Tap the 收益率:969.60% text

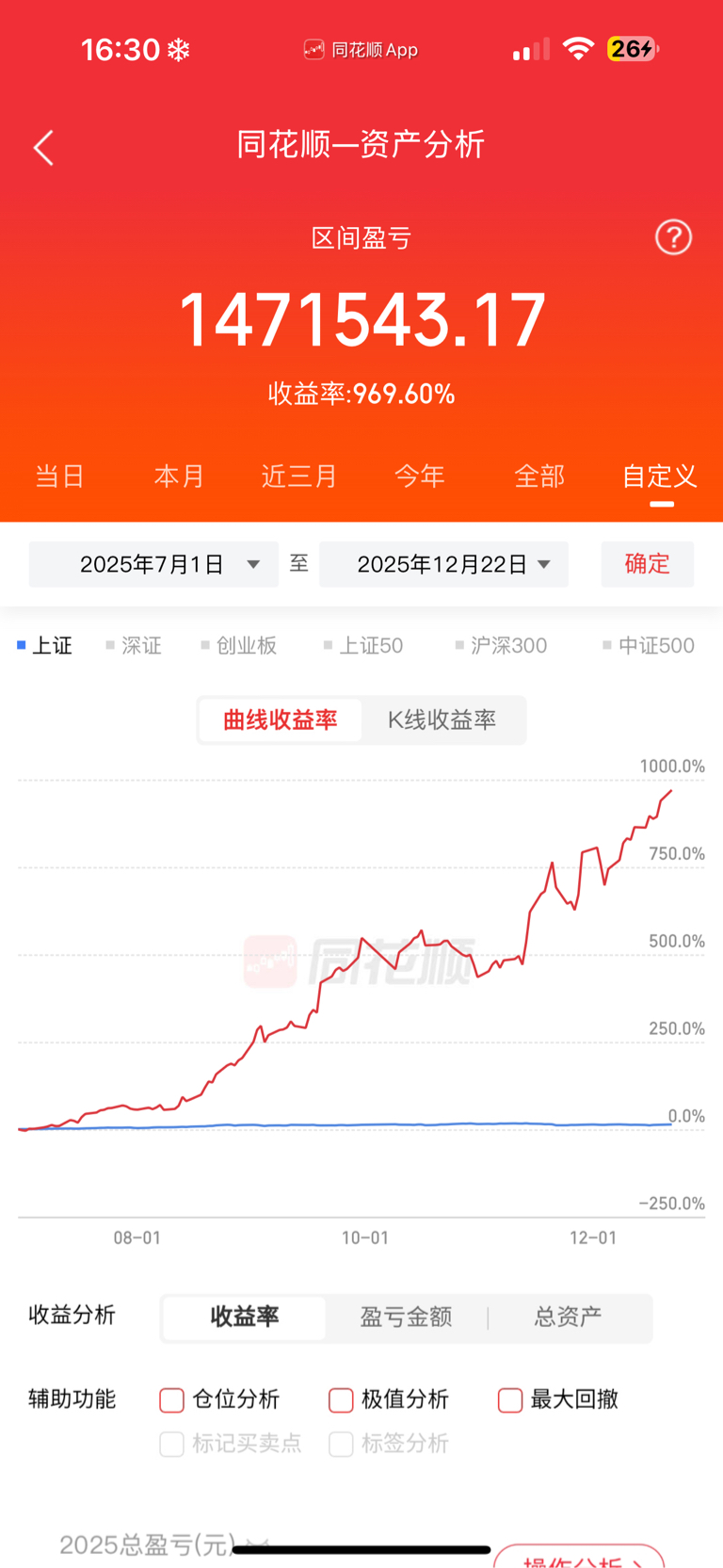click(361, 394)
